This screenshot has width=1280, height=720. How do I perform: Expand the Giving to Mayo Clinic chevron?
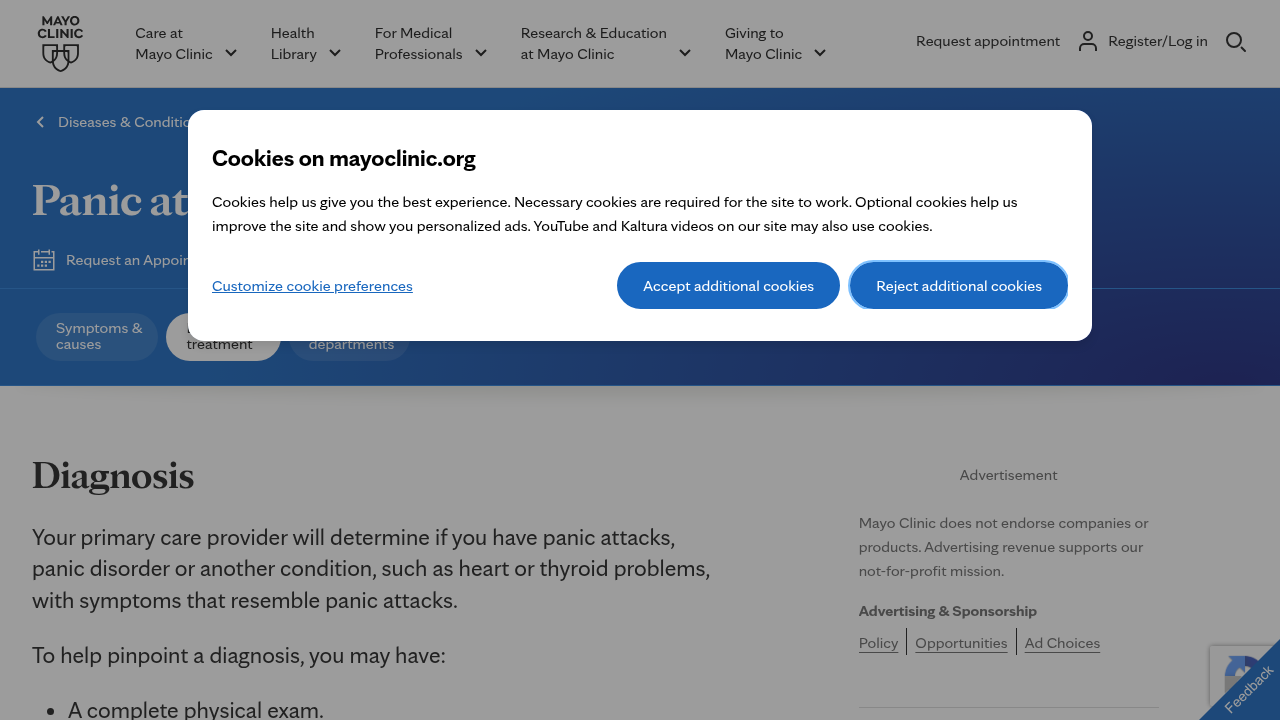tap(820, 53)
